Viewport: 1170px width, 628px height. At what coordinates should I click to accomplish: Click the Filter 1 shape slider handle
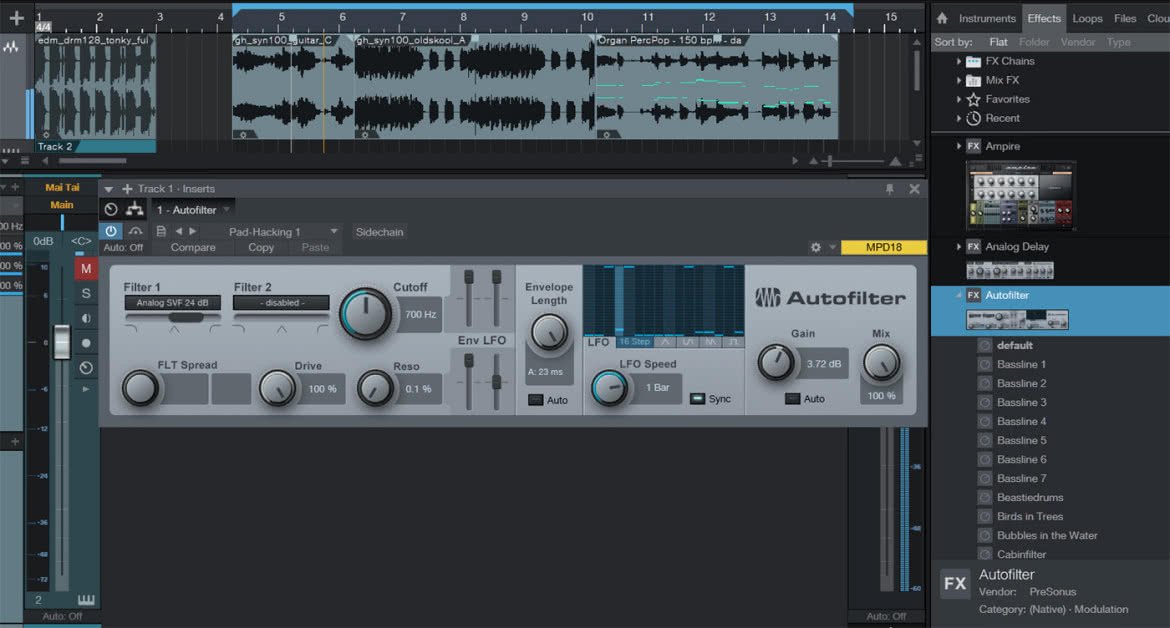pos(186,317)
